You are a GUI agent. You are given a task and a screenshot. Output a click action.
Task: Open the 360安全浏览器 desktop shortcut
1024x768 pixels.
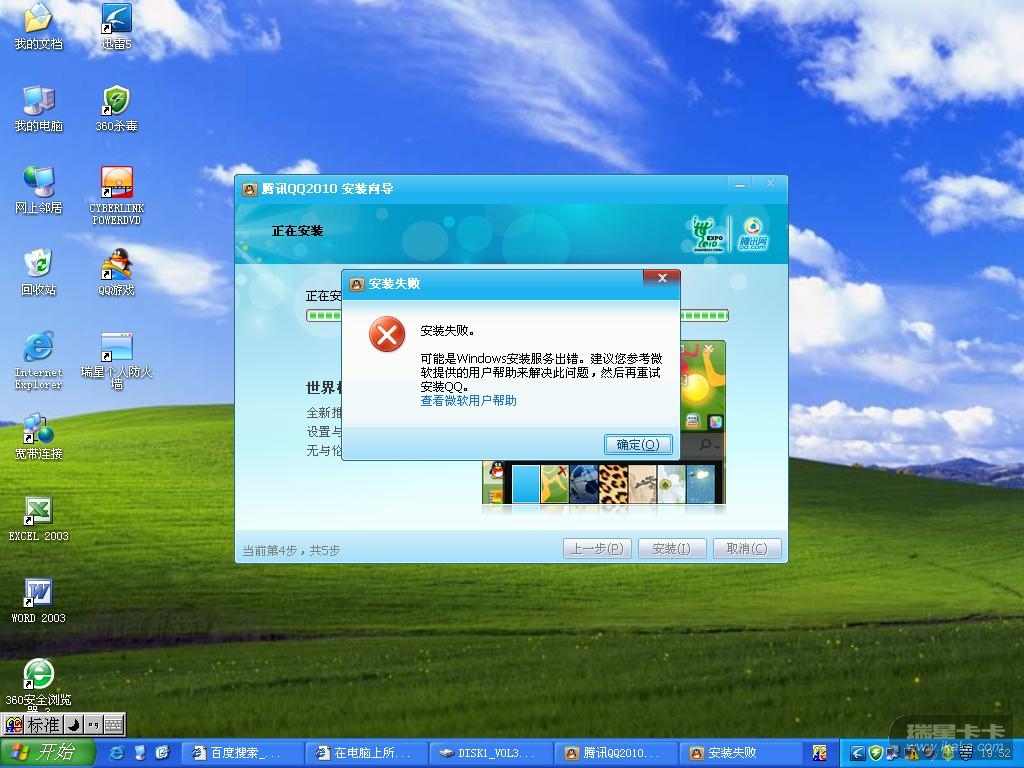click(x=38, y=684)
